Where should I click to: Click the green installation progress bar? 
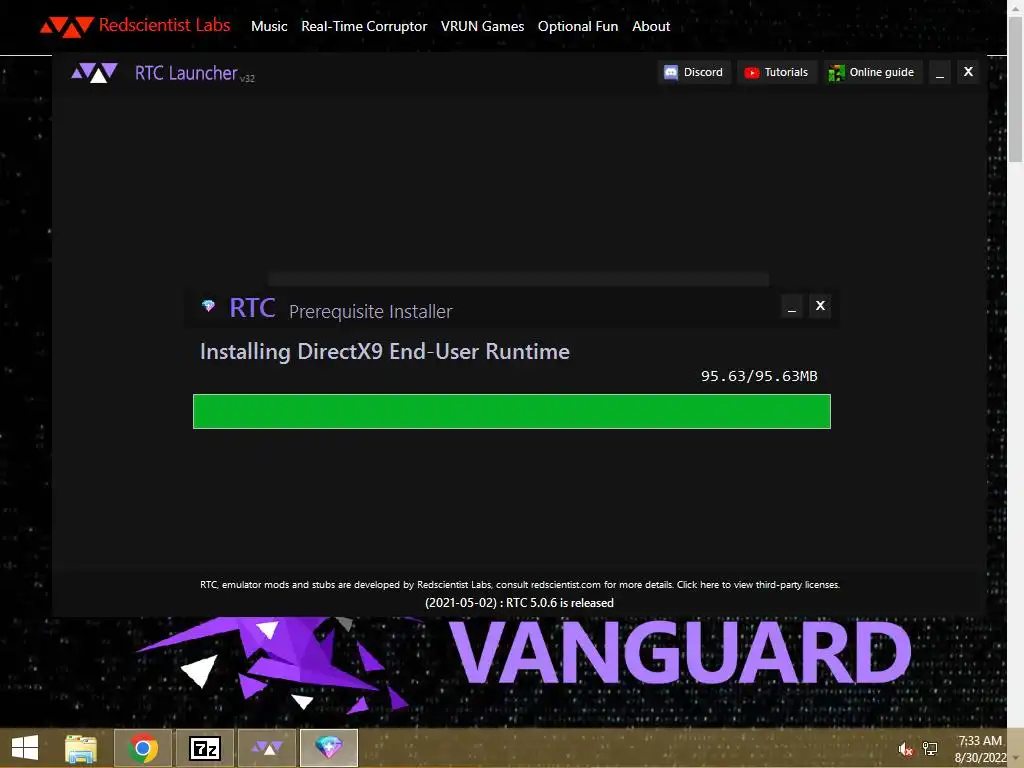click(511, 411)
